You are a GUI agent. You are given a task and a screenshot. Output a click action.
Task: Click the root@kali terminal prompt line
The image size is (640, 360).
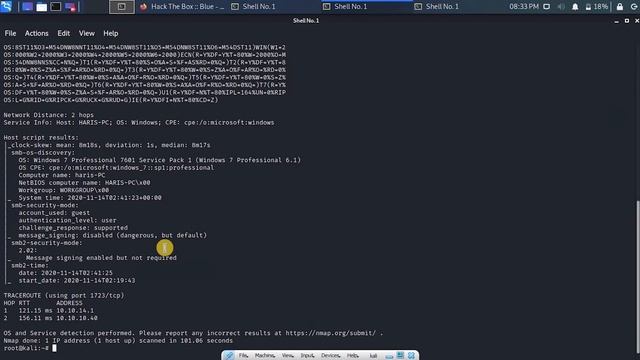(30, 348)
